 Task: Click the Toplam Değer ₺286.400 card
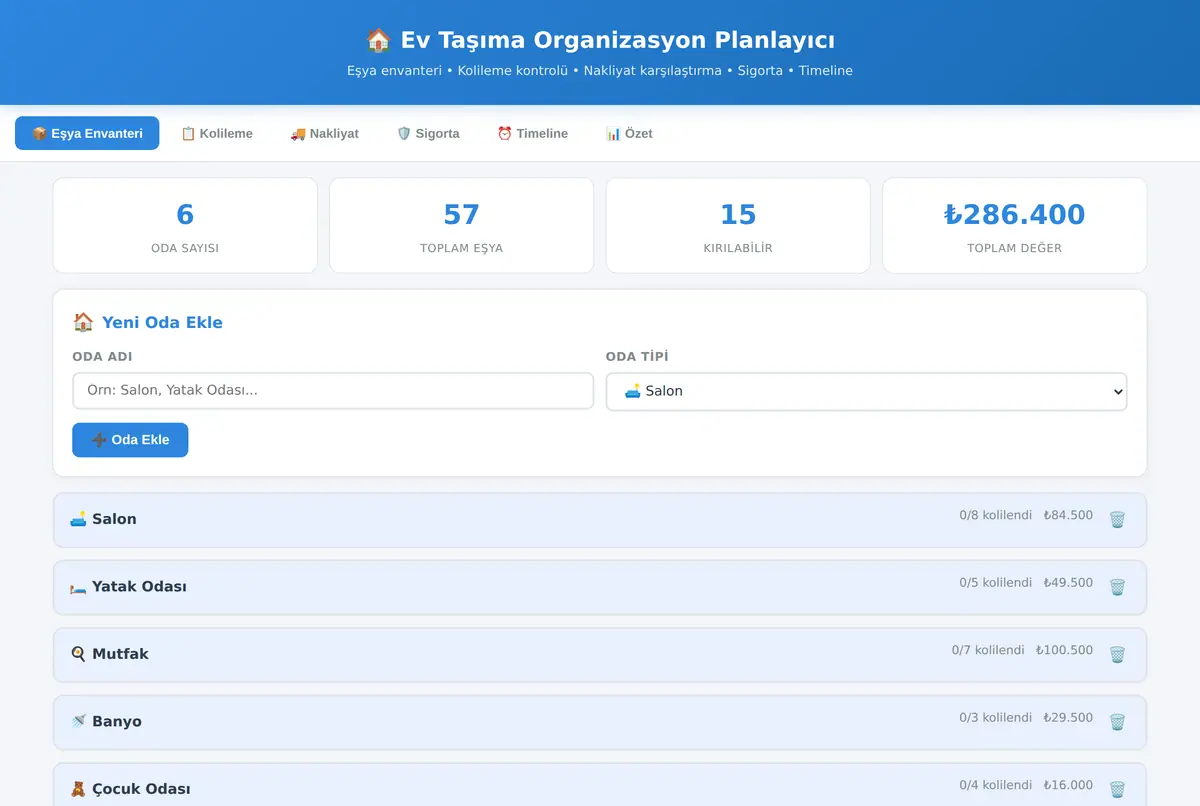(1014, 226)
